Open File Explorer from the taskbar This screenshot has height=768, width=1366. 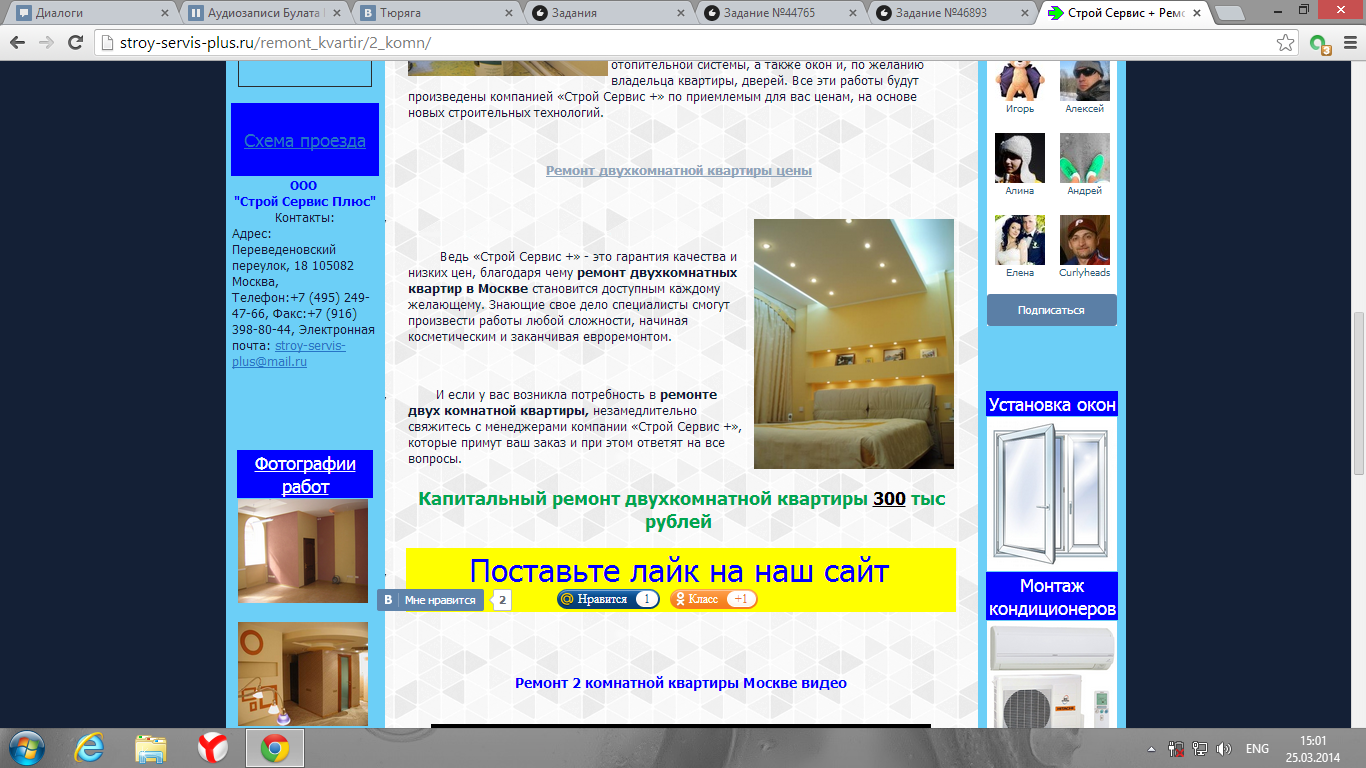[151, 748]
